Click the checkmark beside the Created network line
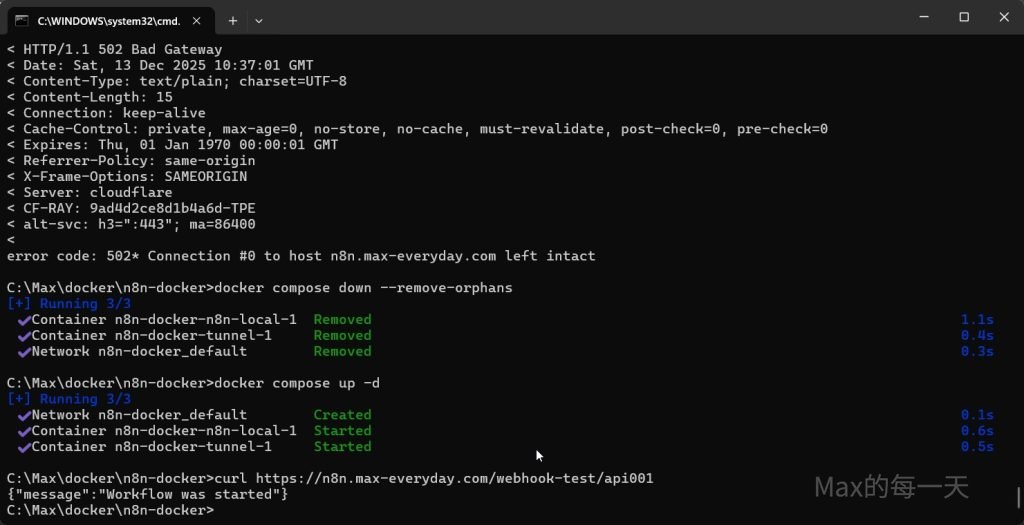The width and height of the screenshot is (1024, 525). click(24, 415)
